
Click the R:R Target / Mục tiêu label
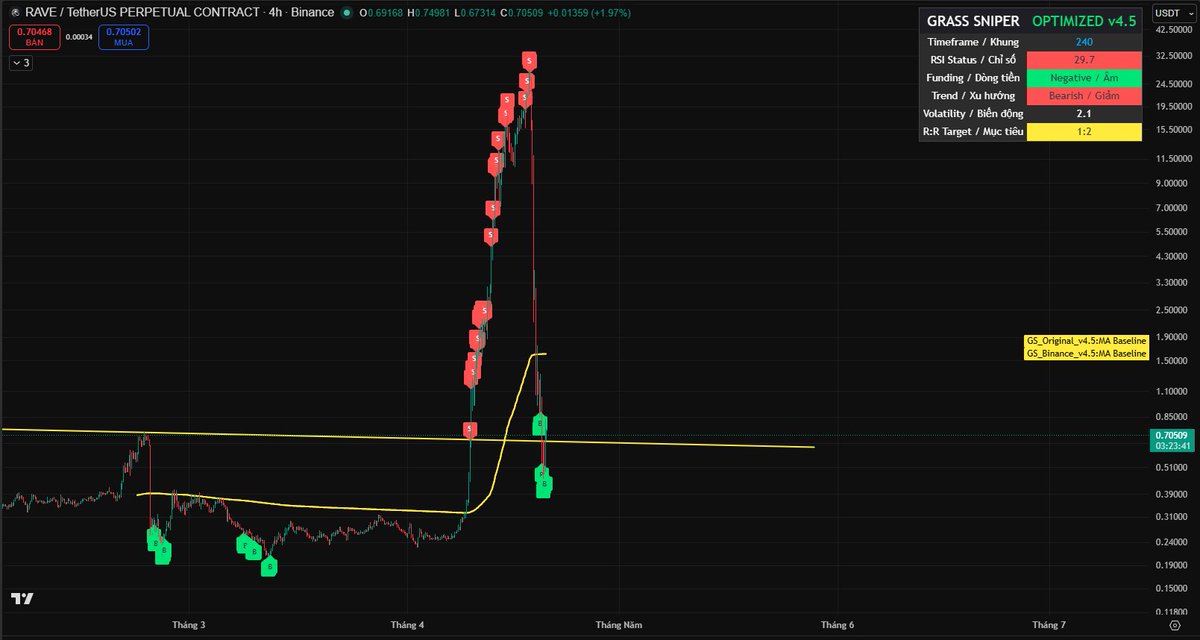(x=973, y=132)
